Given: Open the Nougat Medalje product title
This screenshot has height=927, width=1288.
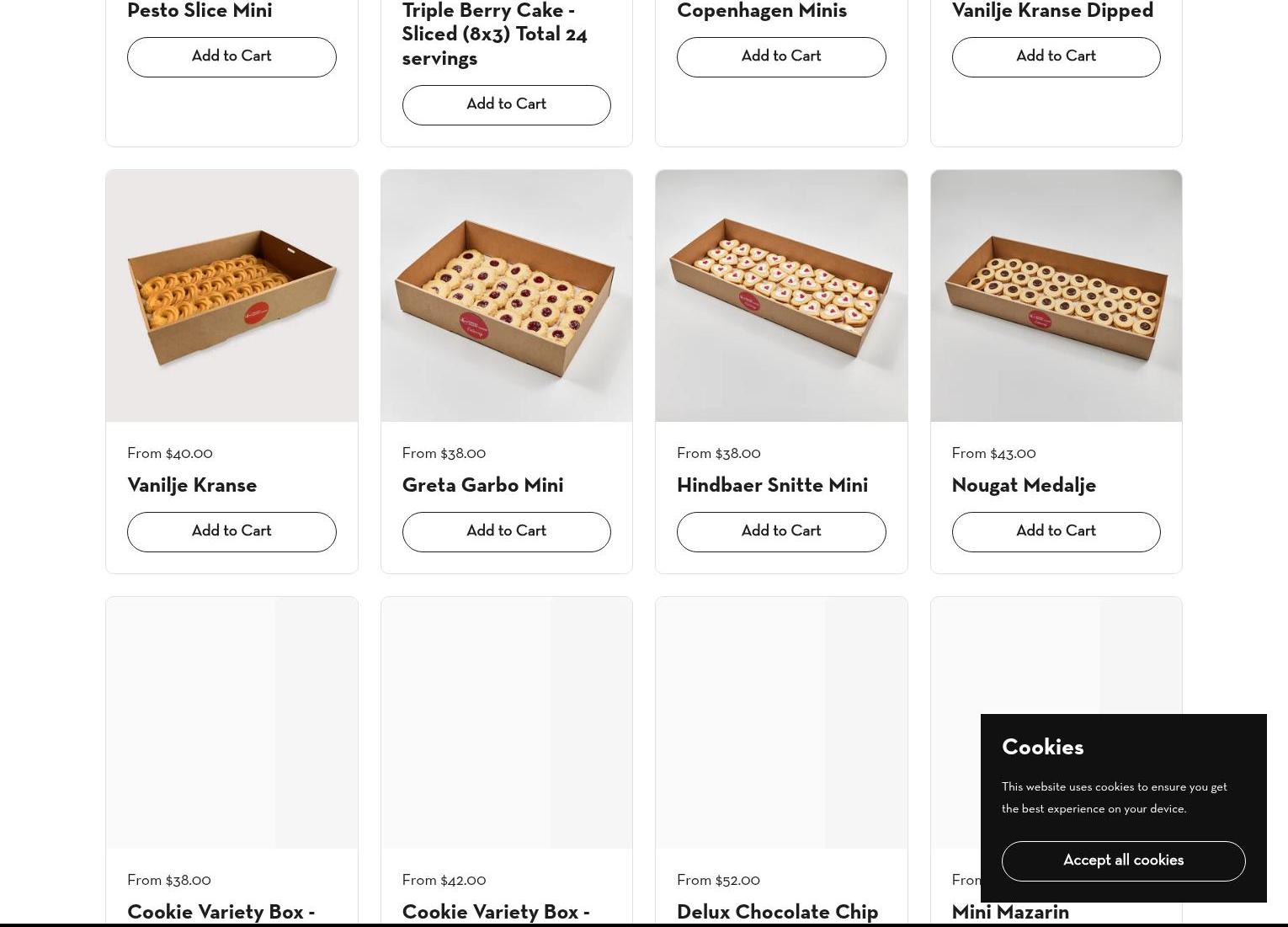Looking at the screenshot, I should (1024, 486).
